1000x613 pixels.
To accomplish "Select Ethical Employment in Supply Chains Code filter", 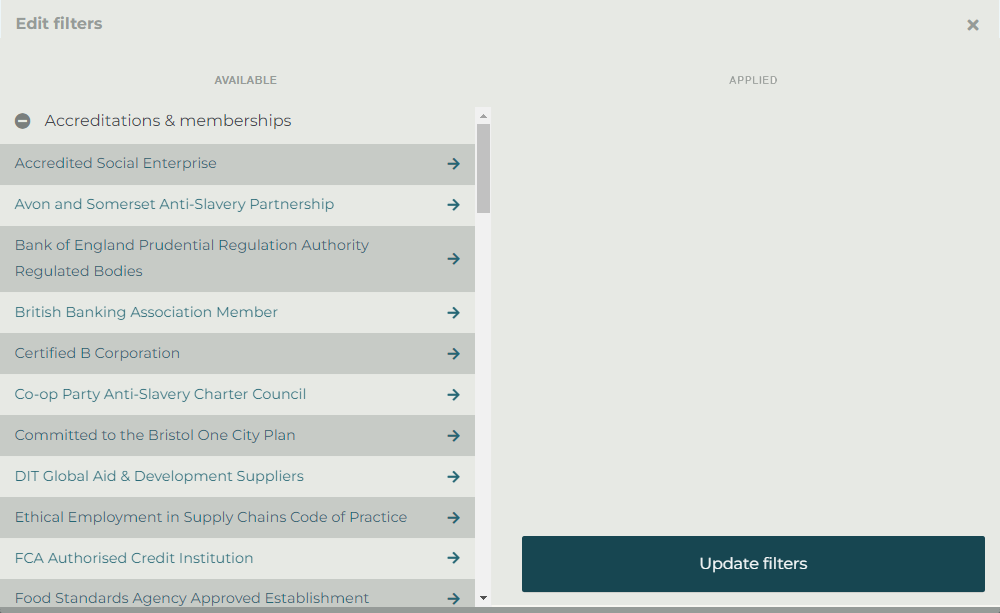I will pos(210,517).
